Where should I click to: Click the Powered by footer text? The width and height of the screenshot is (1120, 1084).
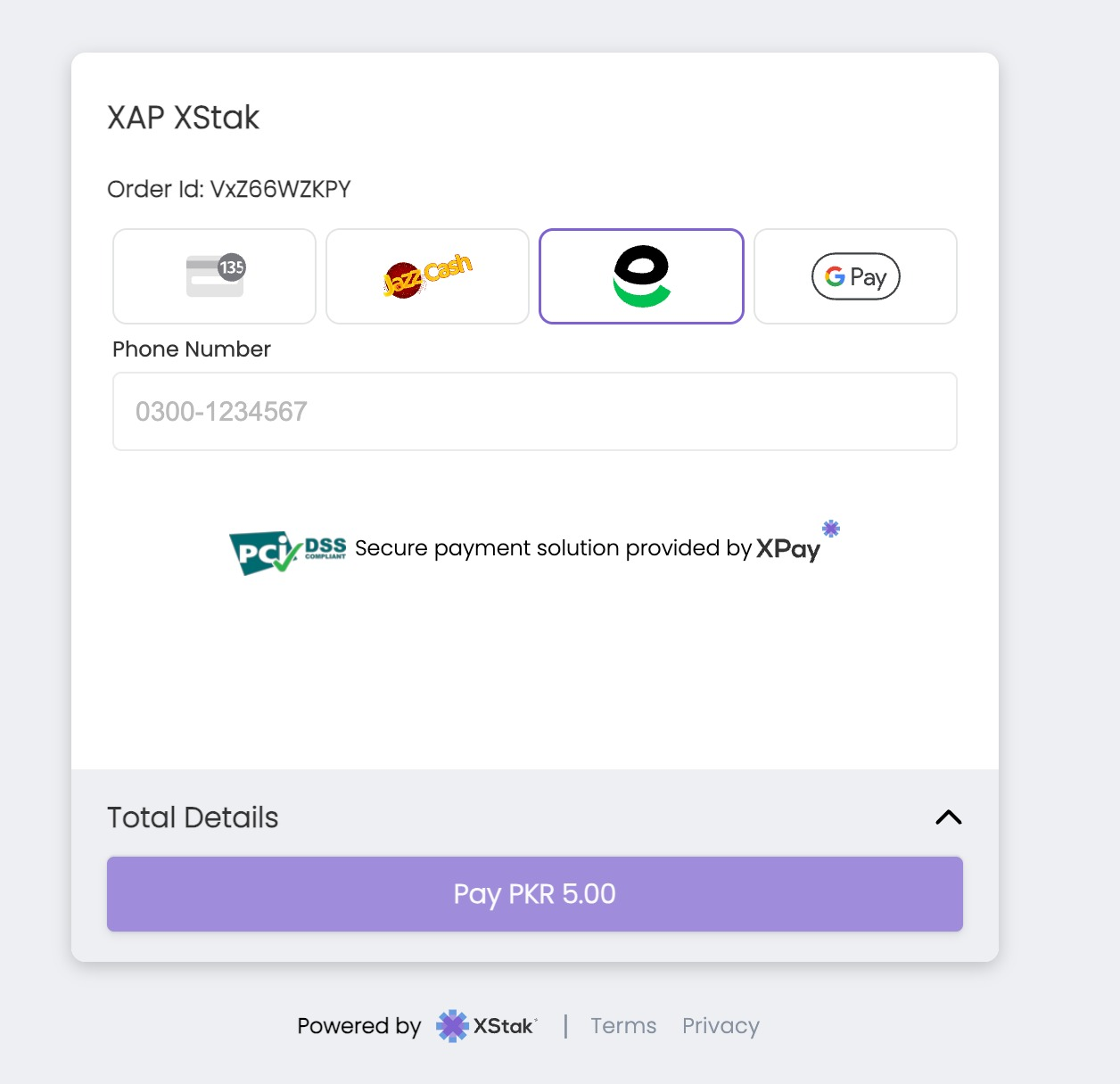(358, 1026)
